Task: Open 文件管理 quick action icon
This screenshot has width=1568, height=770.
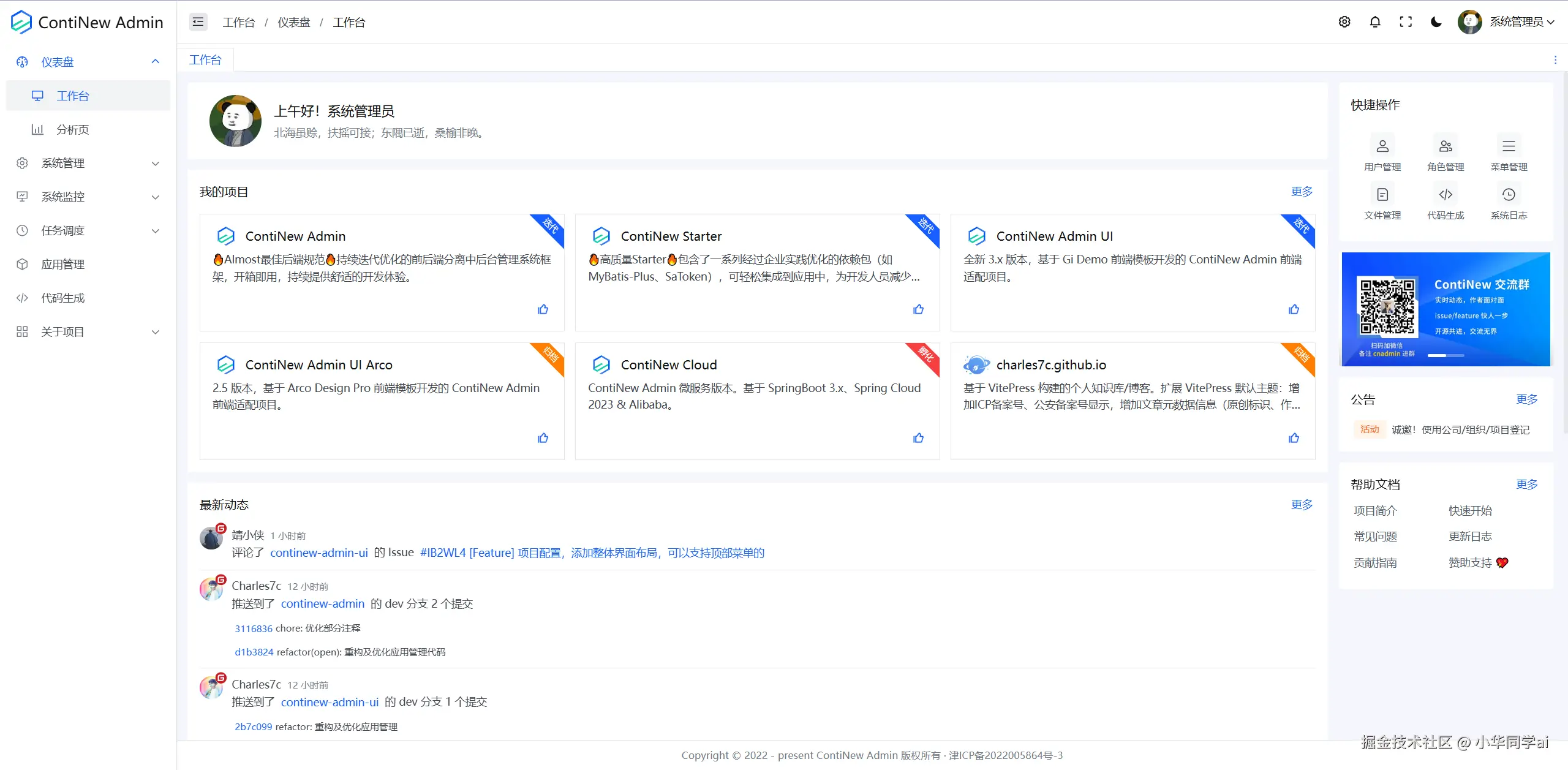Action: pyautogui.click(x=1382, y=195)
